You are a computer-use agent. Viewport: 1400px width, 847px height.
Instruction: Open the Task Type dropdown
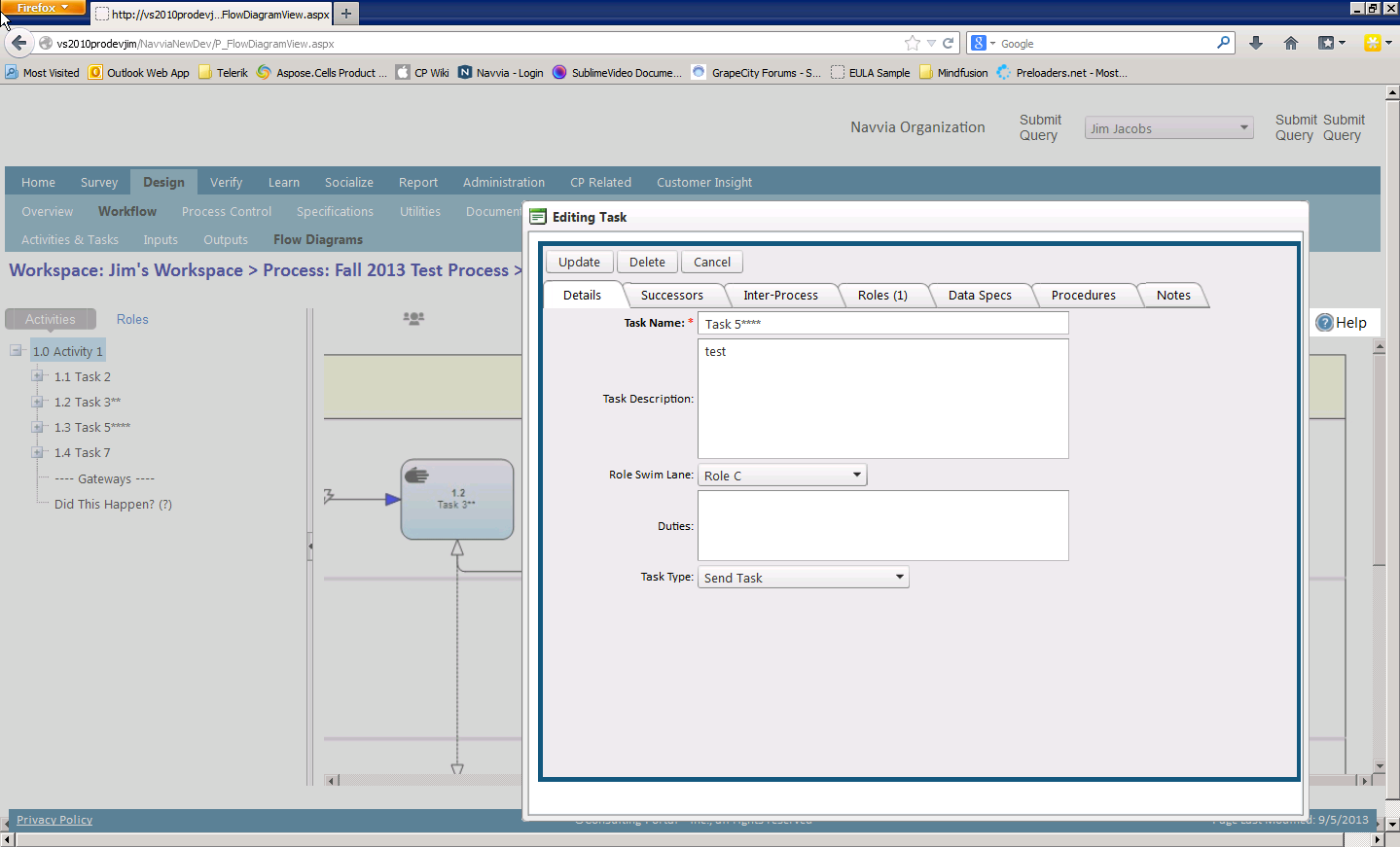(x=804, y=578)
